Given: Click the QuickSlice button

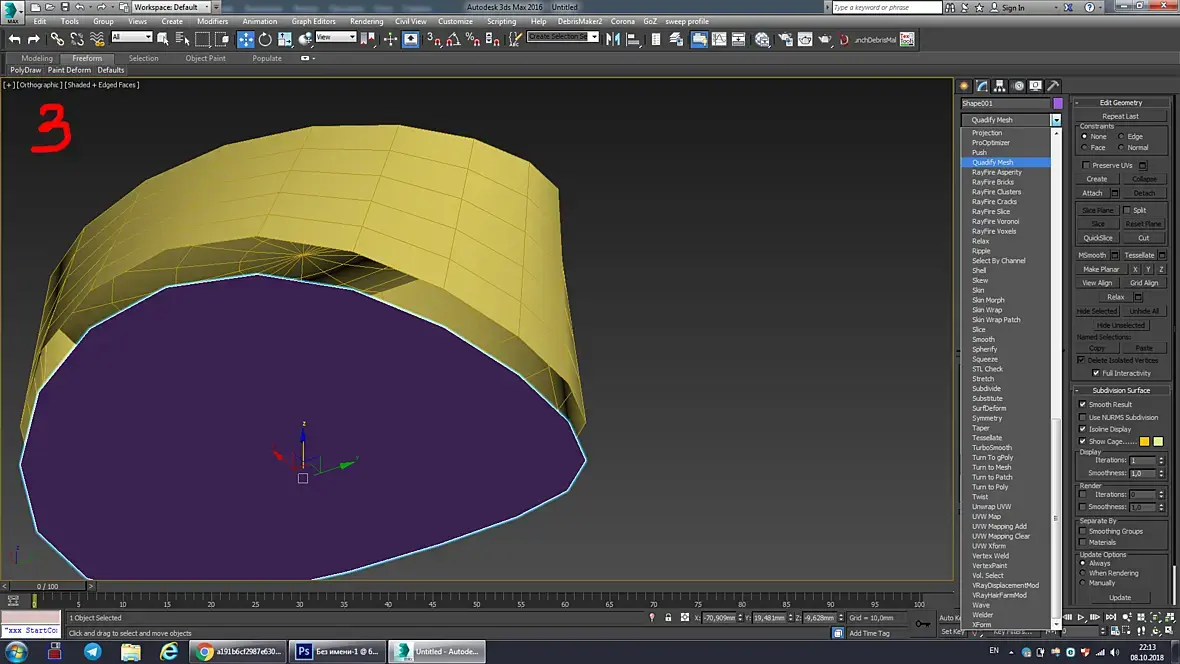Looking at the screenshot, I should coord(1098,238).
